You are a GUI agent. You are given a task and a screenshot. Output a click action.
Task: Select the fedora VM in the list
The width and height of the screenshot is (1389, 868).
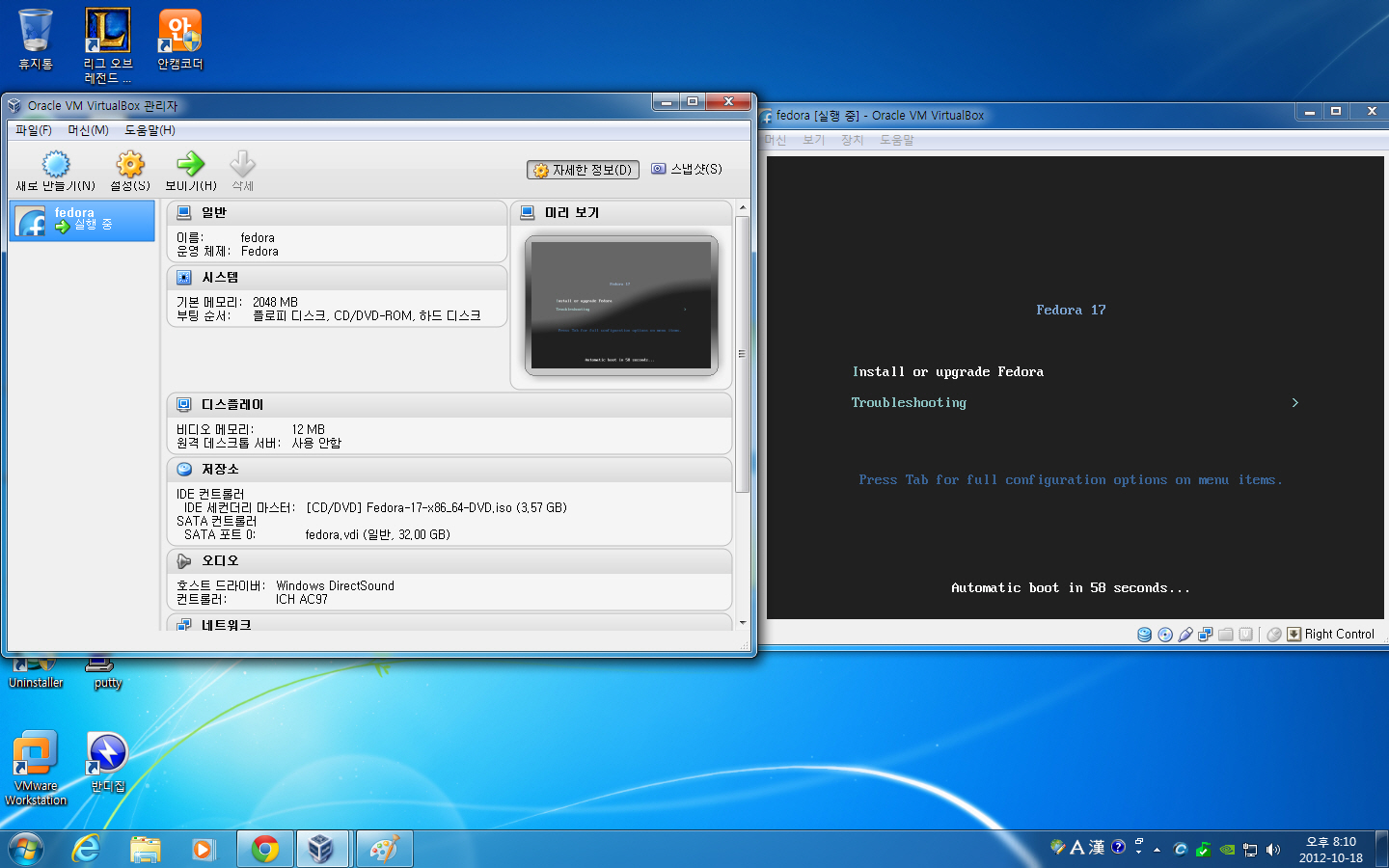coord(82,220)
